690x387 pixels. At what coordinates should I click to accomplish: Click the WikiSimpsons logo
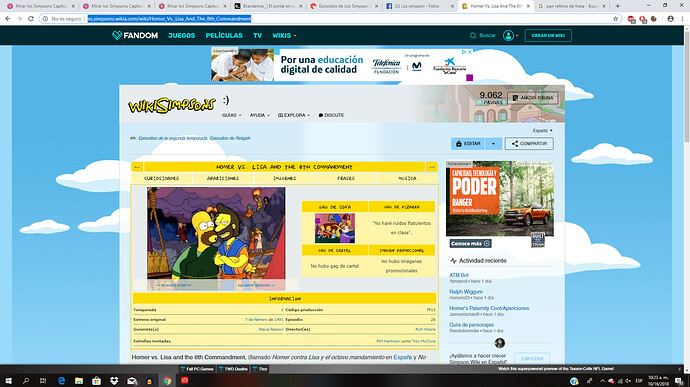[172, 106]
